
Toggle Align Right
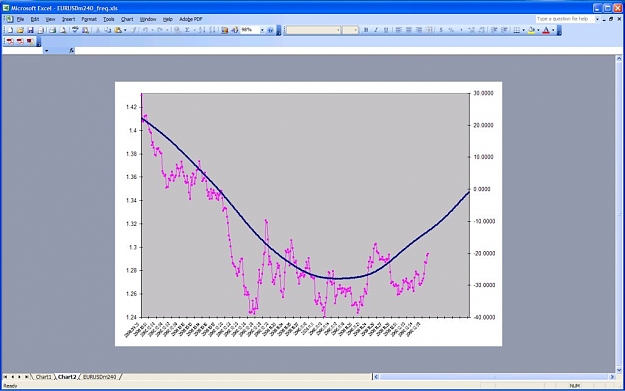click(419, 30)
